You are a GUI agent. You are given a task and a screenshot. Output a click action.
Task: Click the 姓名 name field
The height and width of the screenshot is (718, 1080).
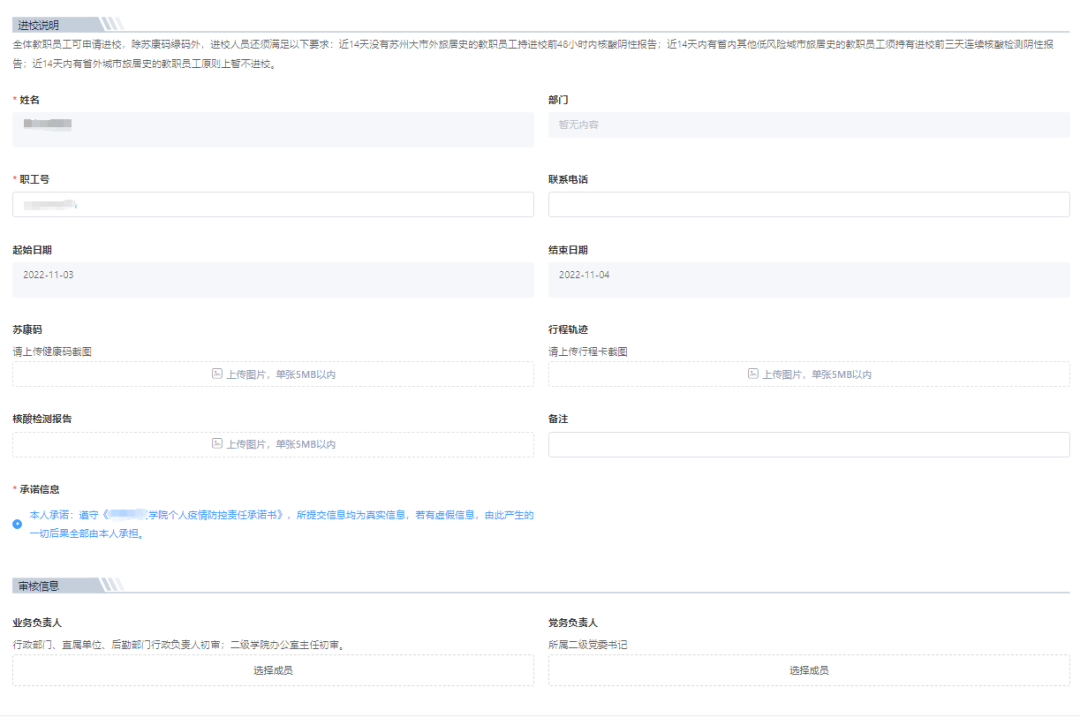coord(272,129)
